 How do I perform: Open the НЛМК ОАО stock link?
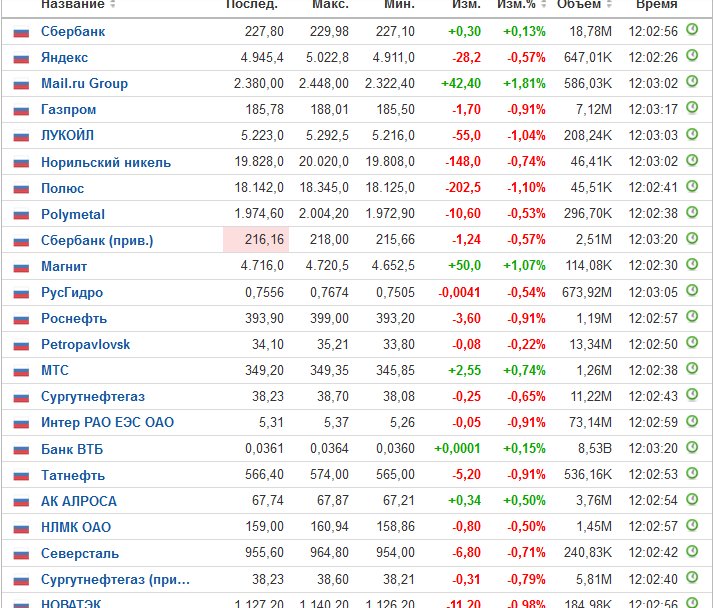coord(76,527)
